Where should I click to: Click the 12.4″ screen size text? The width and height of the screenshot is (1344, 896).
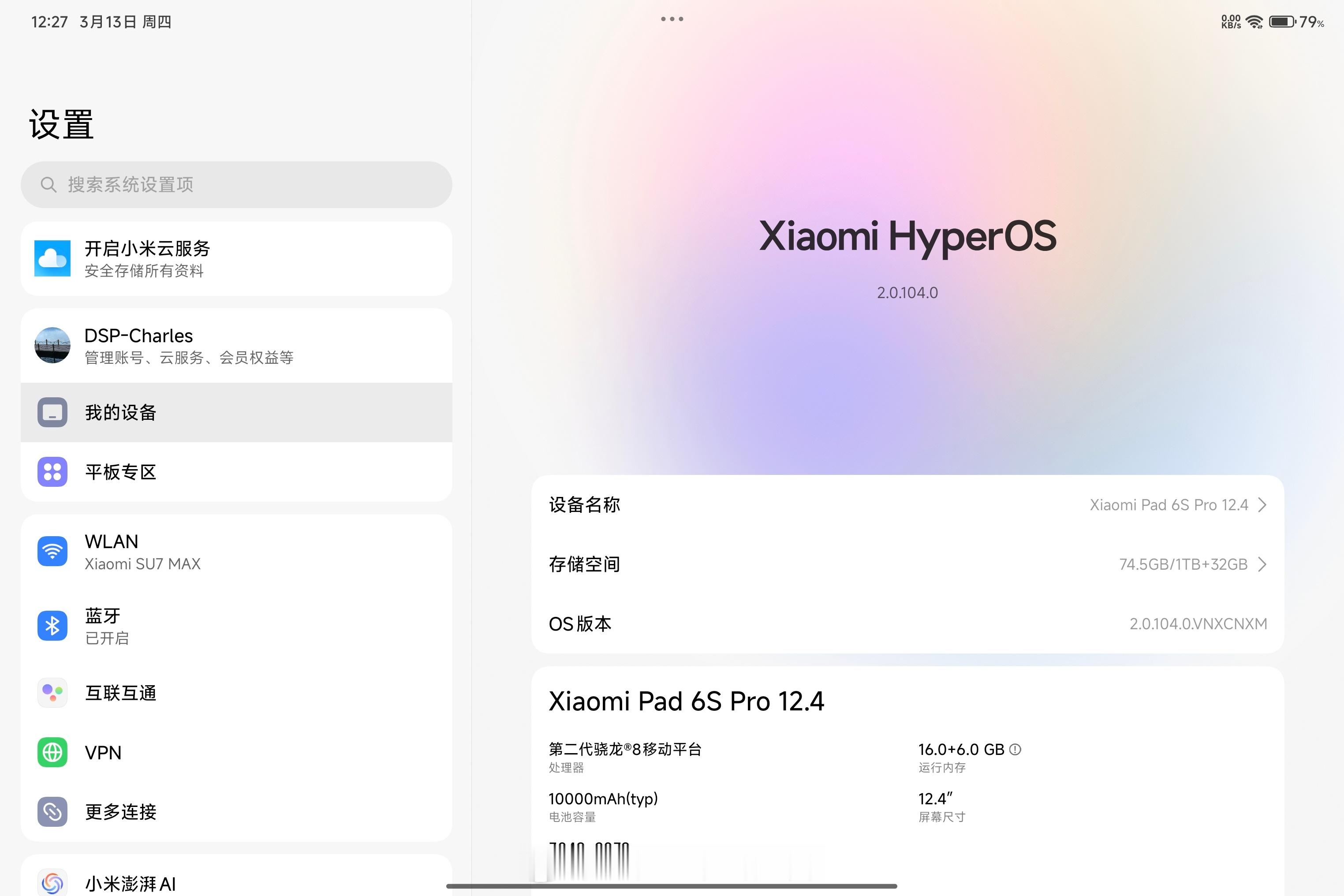(935, 798)
